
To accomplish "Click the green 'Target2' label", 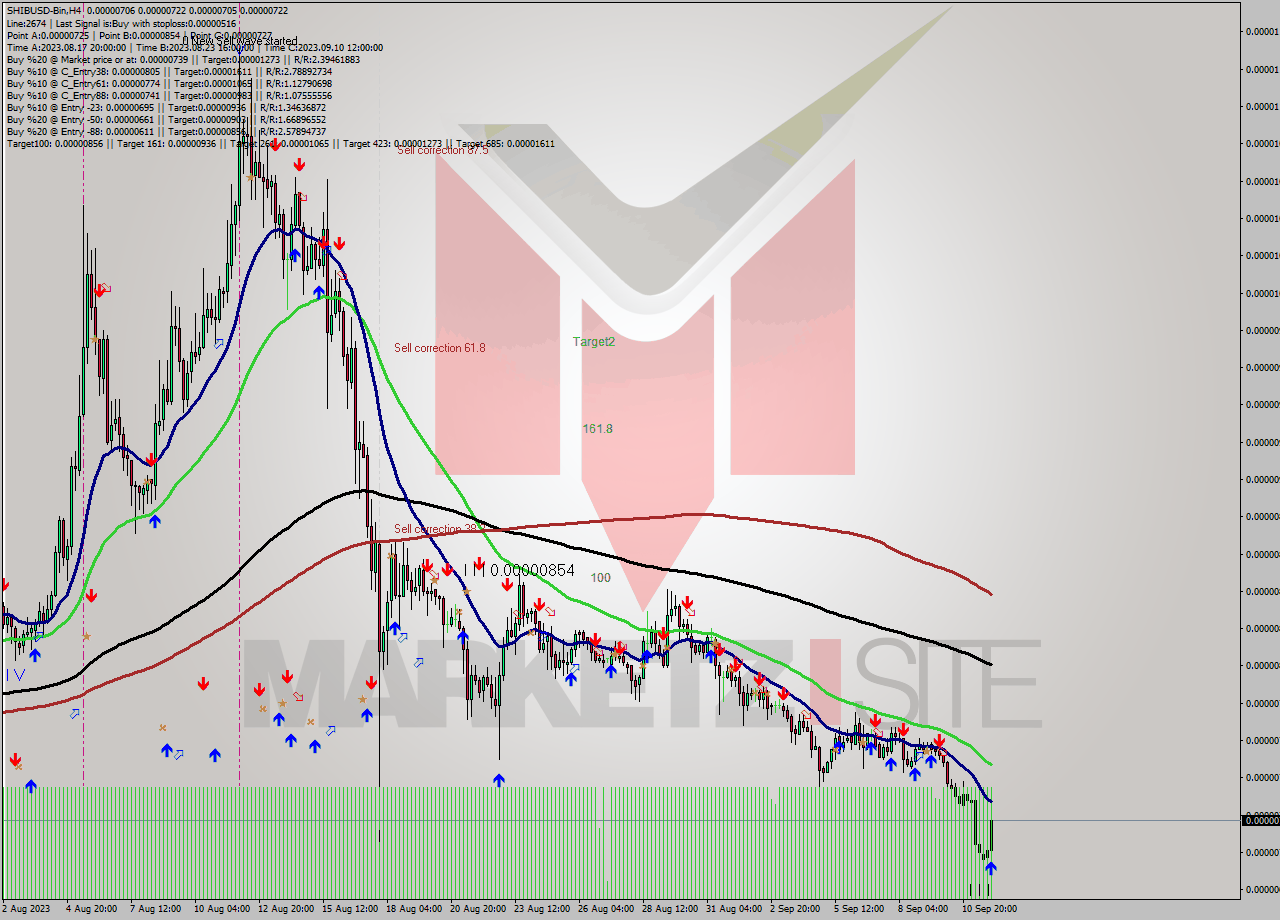I will click(x=593, y=341).
